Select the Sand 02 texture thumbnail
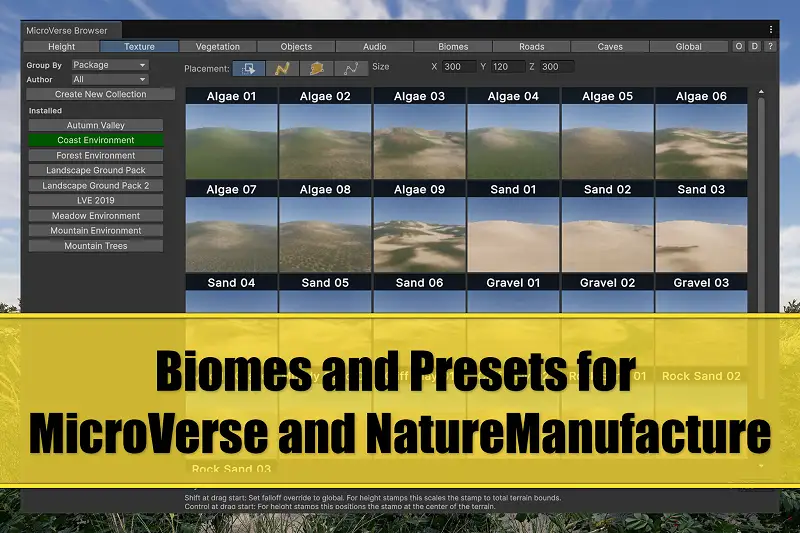This screenshot has height=533, width=800. (x=608, y=235)
